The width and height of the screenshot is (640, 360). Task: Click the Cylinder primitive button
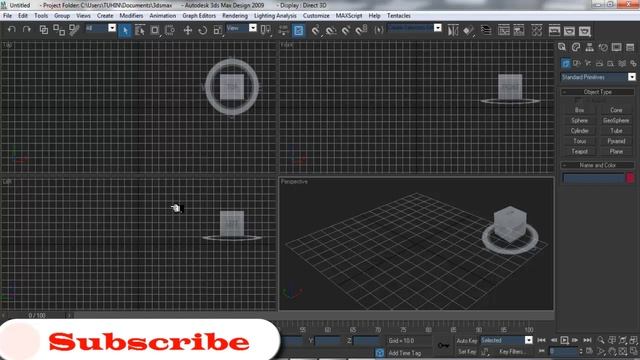tap(579, 131)
